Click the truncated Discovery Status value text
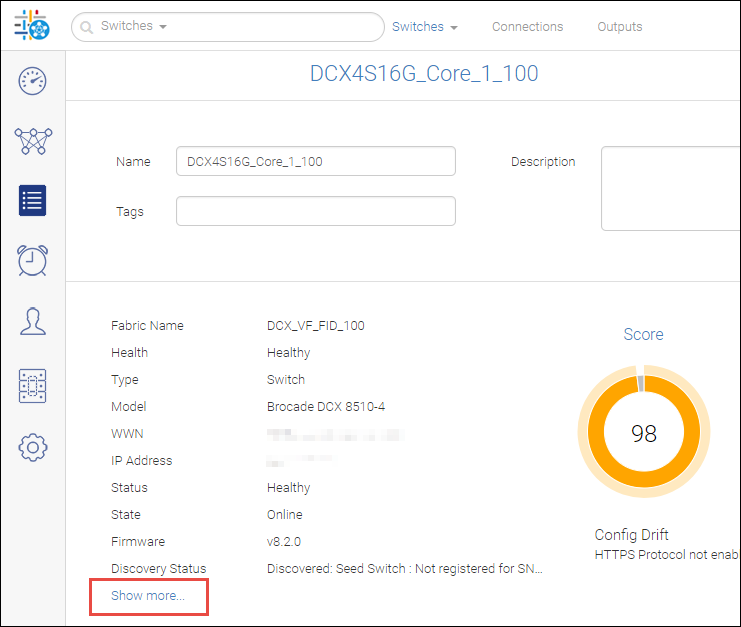This screenshot has height=627, width=741. click(x=404, y=569)
